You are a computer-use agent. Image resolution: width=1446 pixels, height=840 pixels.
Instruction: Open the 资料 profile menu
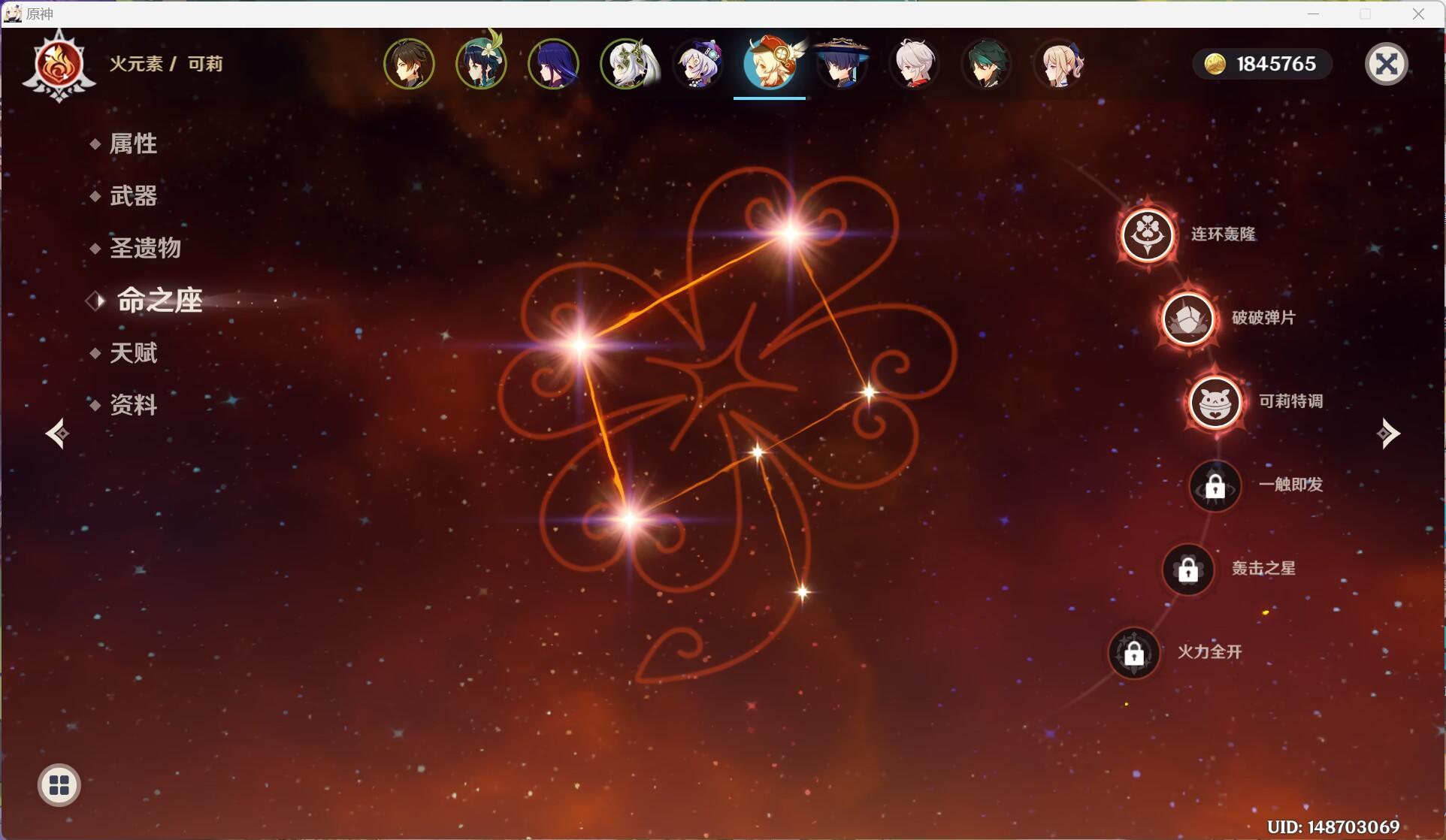click(132, 405)
